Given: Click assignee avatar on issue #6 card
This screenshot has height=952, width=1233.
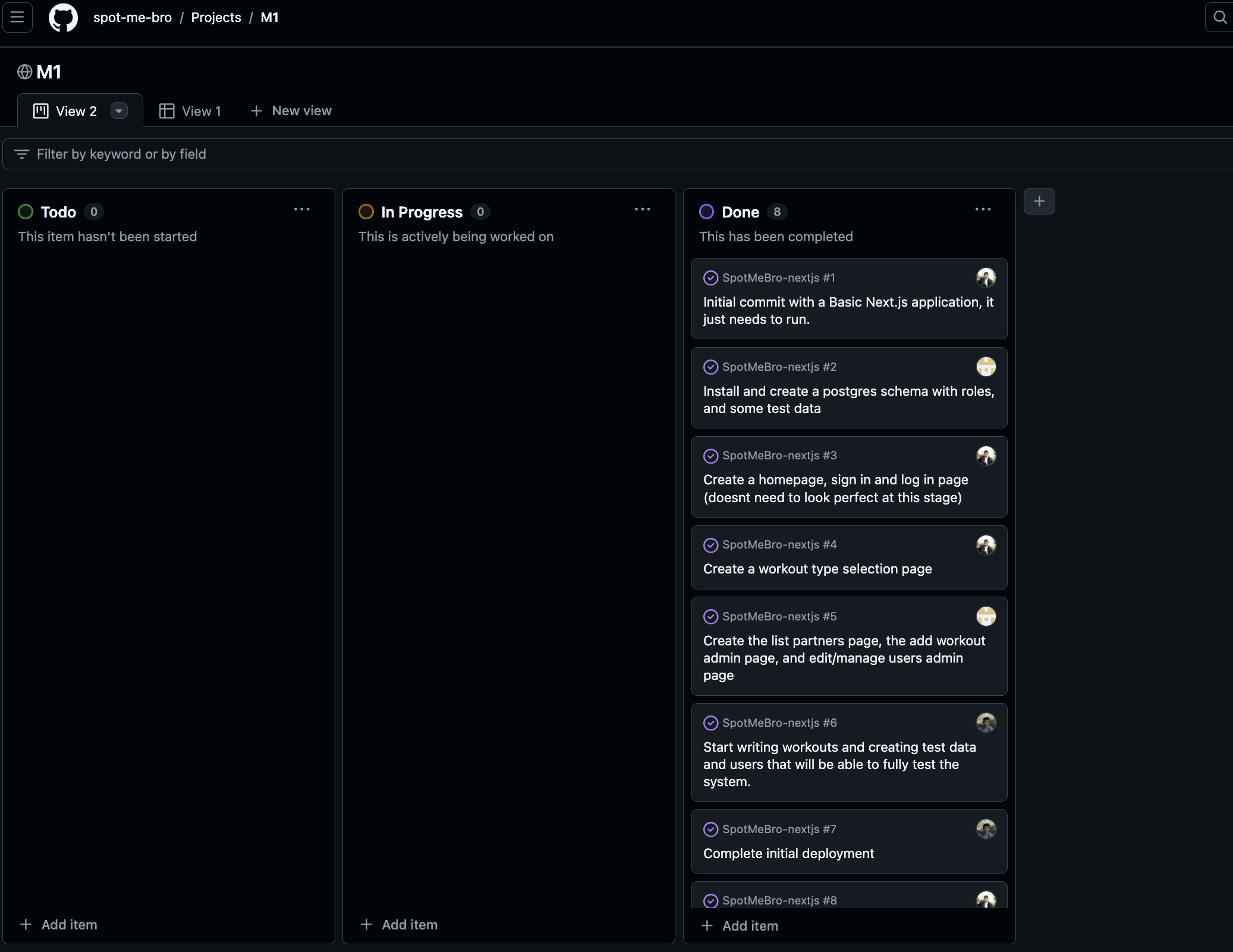Looking at the screenshot, I should [x=986, y=723].
